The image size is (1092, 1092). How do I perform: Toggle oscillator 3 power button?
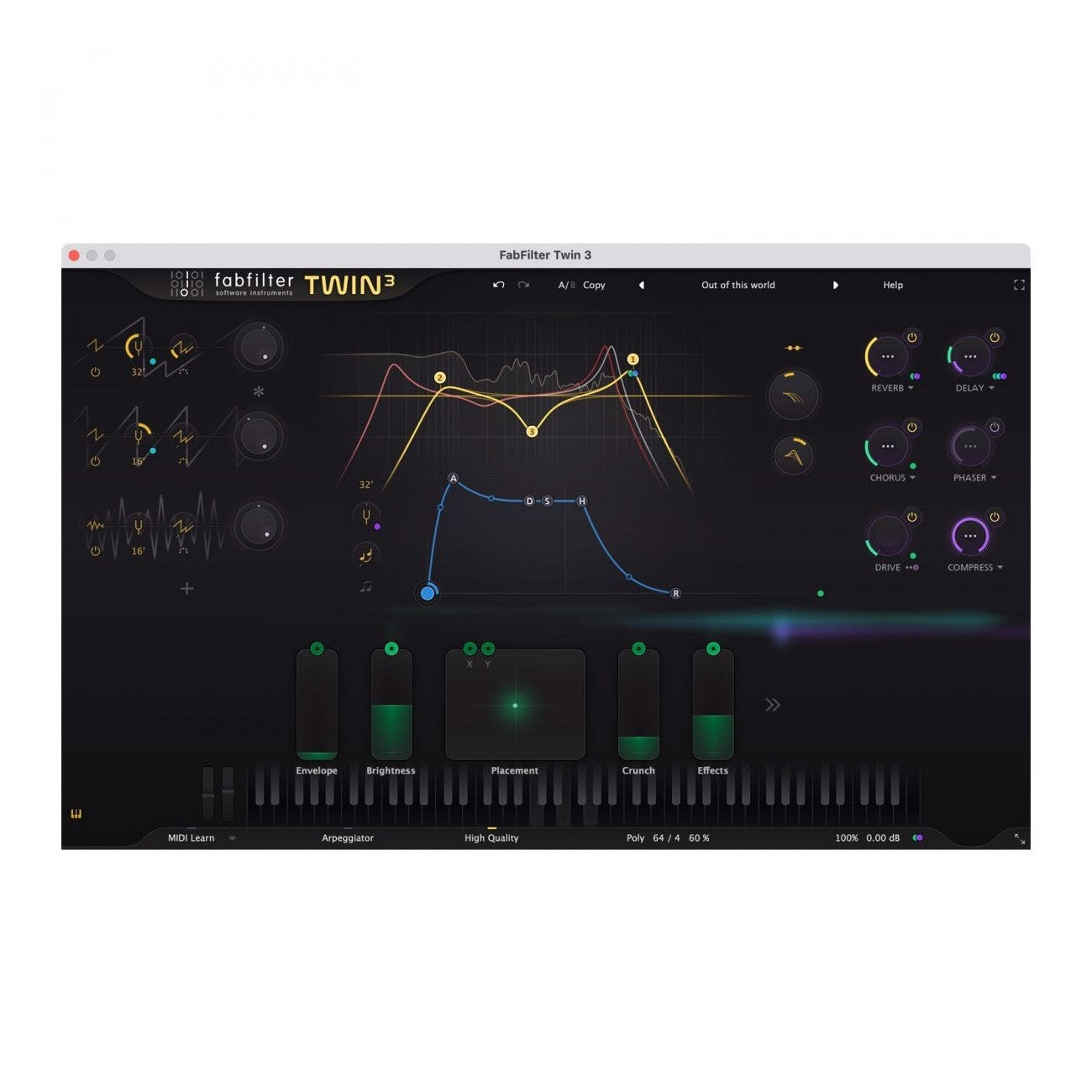coord(95,551)
